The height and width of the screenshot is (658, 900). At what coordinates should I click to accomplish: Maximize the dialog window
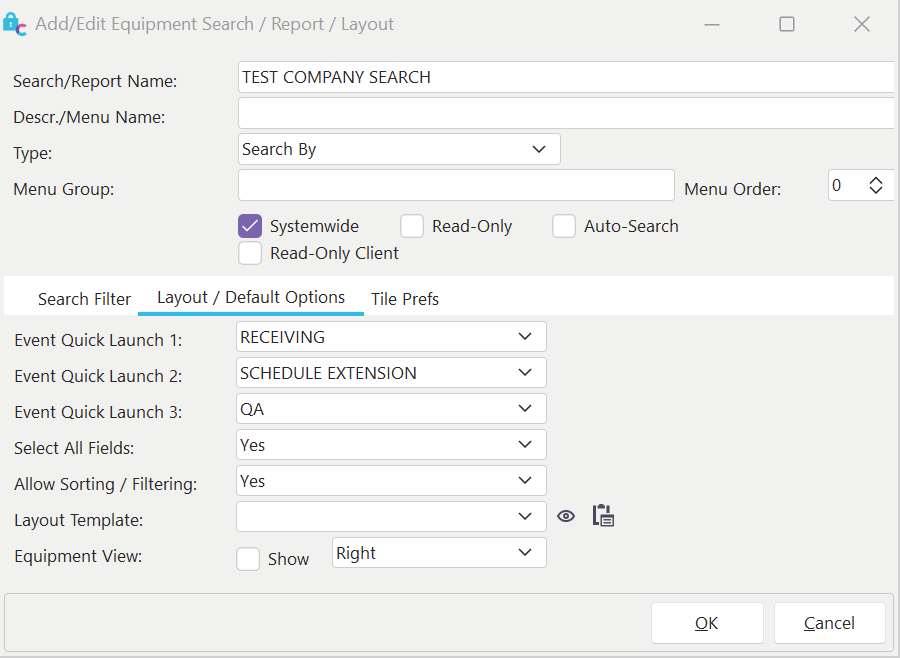tap(787, 24)
